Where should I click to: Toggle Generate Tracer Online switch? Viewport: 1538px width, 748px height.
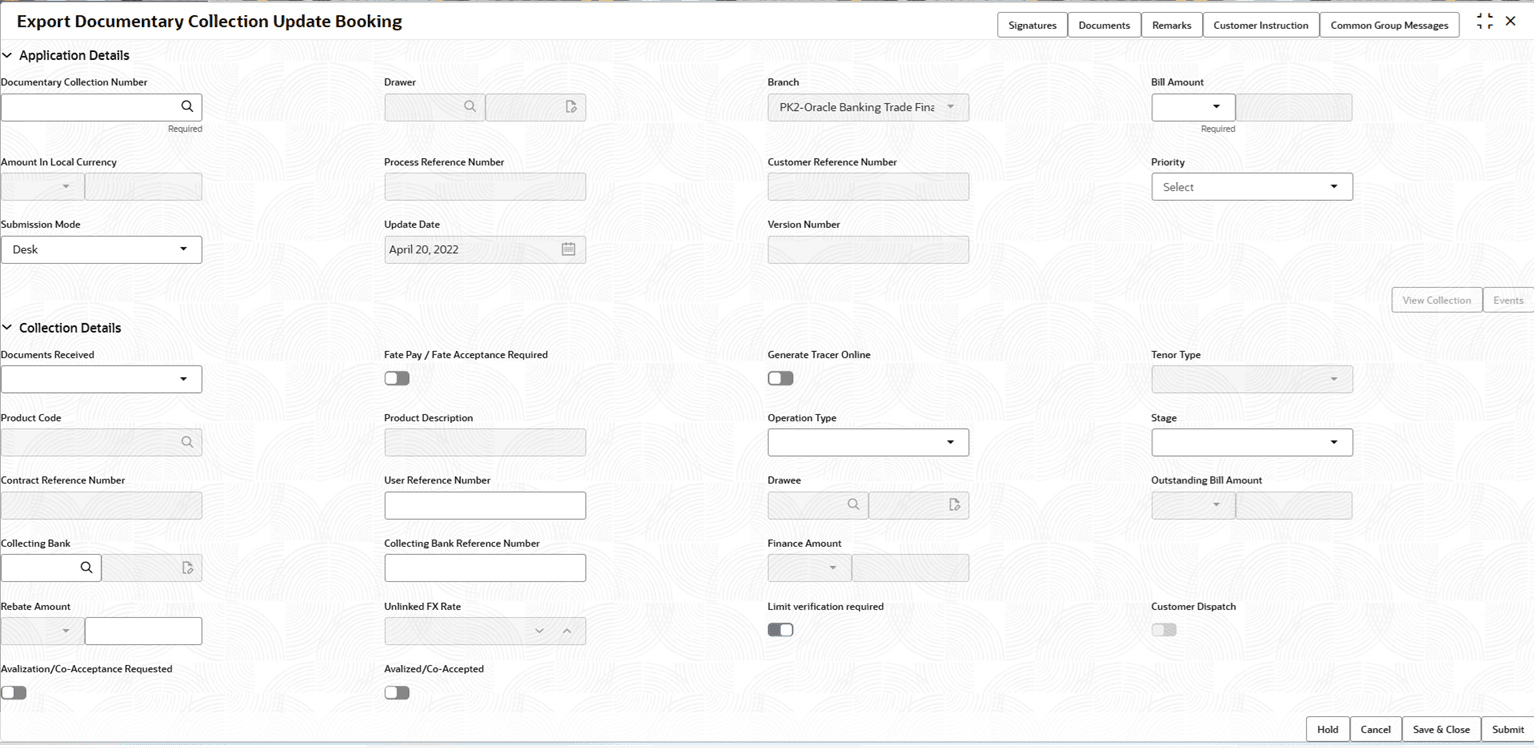click(781, 378)
